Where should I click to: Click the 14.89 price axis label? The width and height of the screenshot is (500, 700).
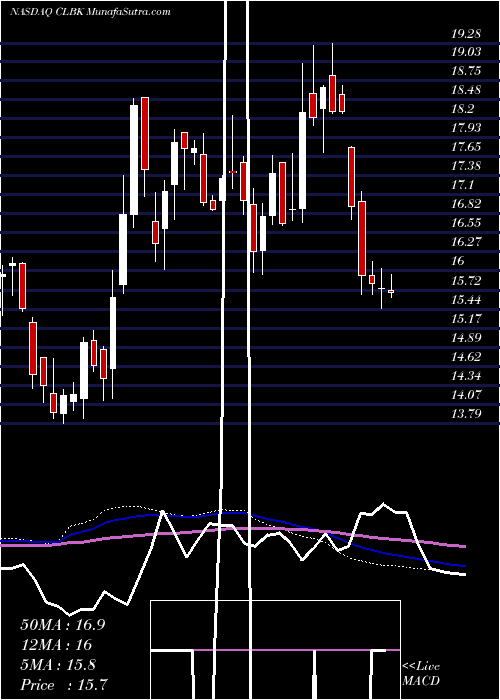coord(466,337)
